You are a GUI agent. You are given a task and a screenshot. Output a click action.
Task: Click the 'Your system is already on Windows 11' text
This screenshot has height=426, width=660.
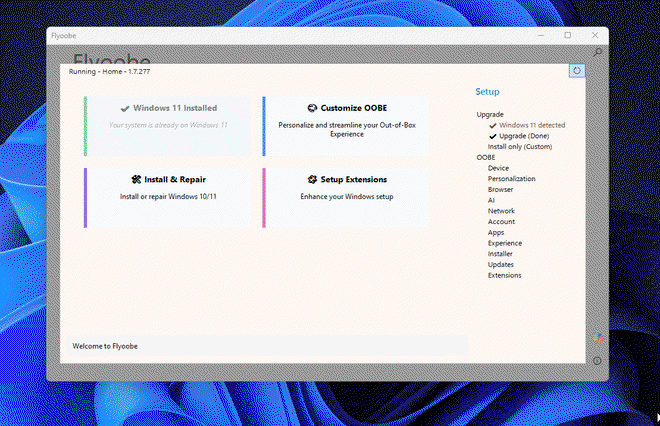[168, 125]
